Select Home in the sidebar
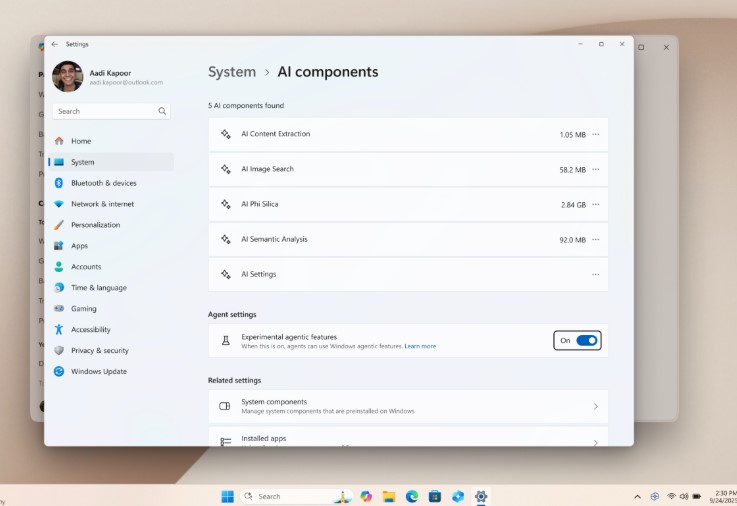Viewport: 737px width, 506px height. [80, 141]
